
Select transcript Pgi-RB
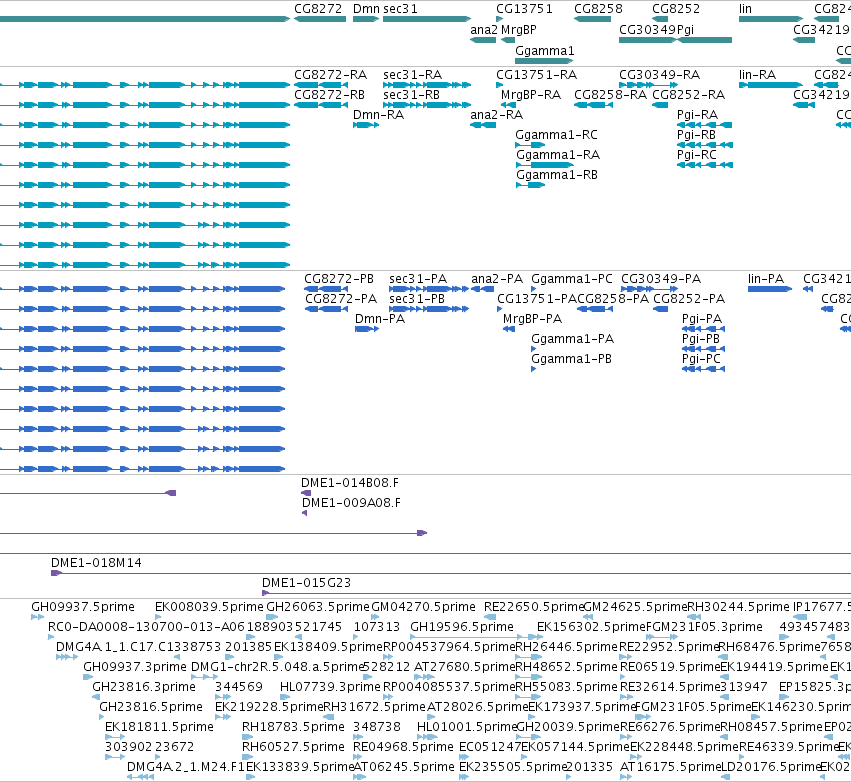pyautogui.click(x=696, y=135)
